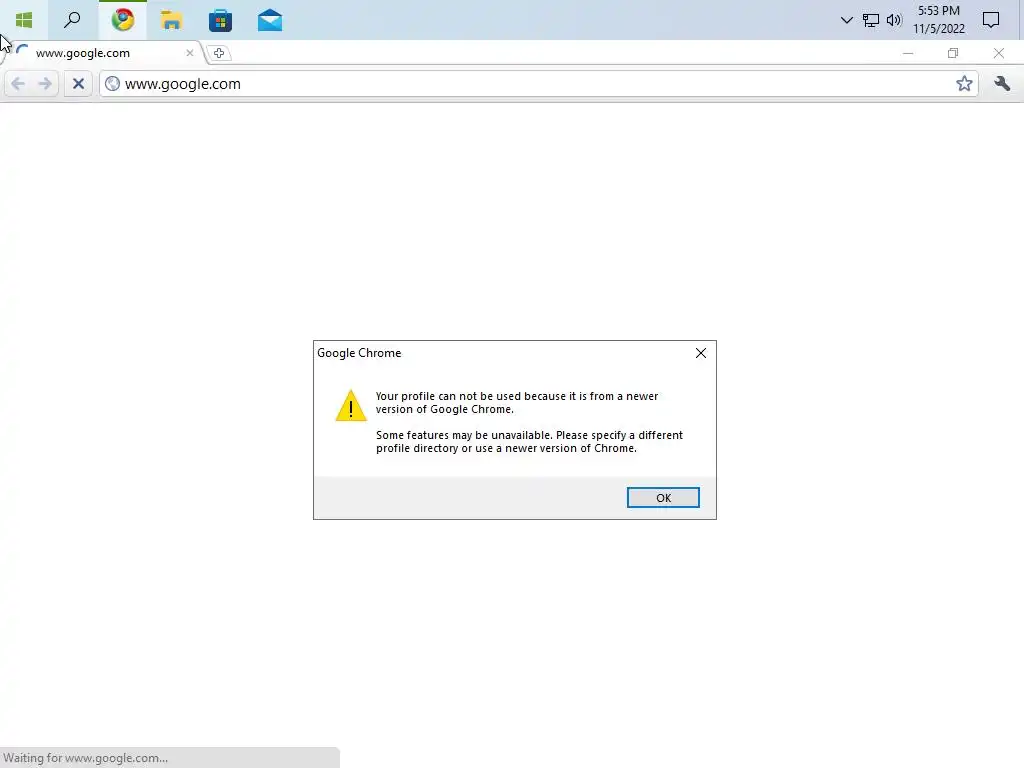This screenshot has width=1024, height=768.
Task: Show hidden system tray icons
Action: click(846, 20)
